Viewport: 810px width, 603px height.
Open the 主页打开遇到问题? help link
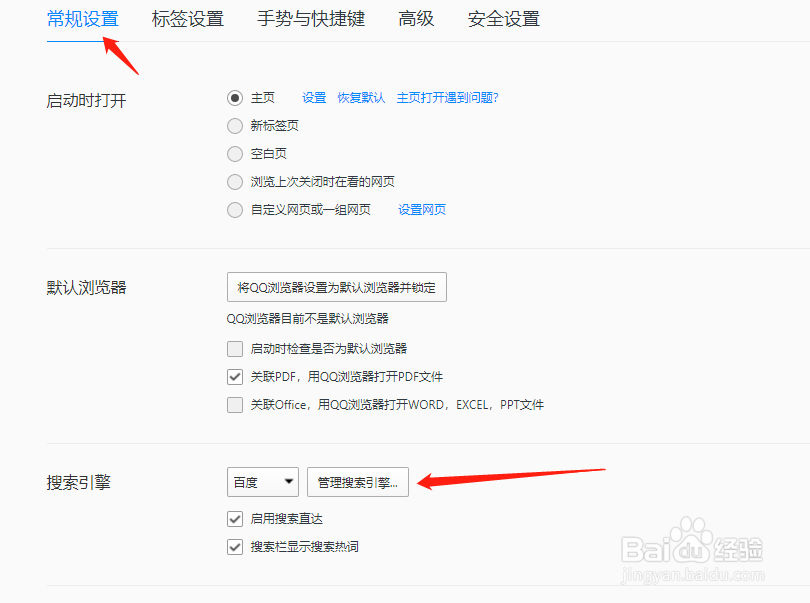pyautogui.click(x=447, y=98)
